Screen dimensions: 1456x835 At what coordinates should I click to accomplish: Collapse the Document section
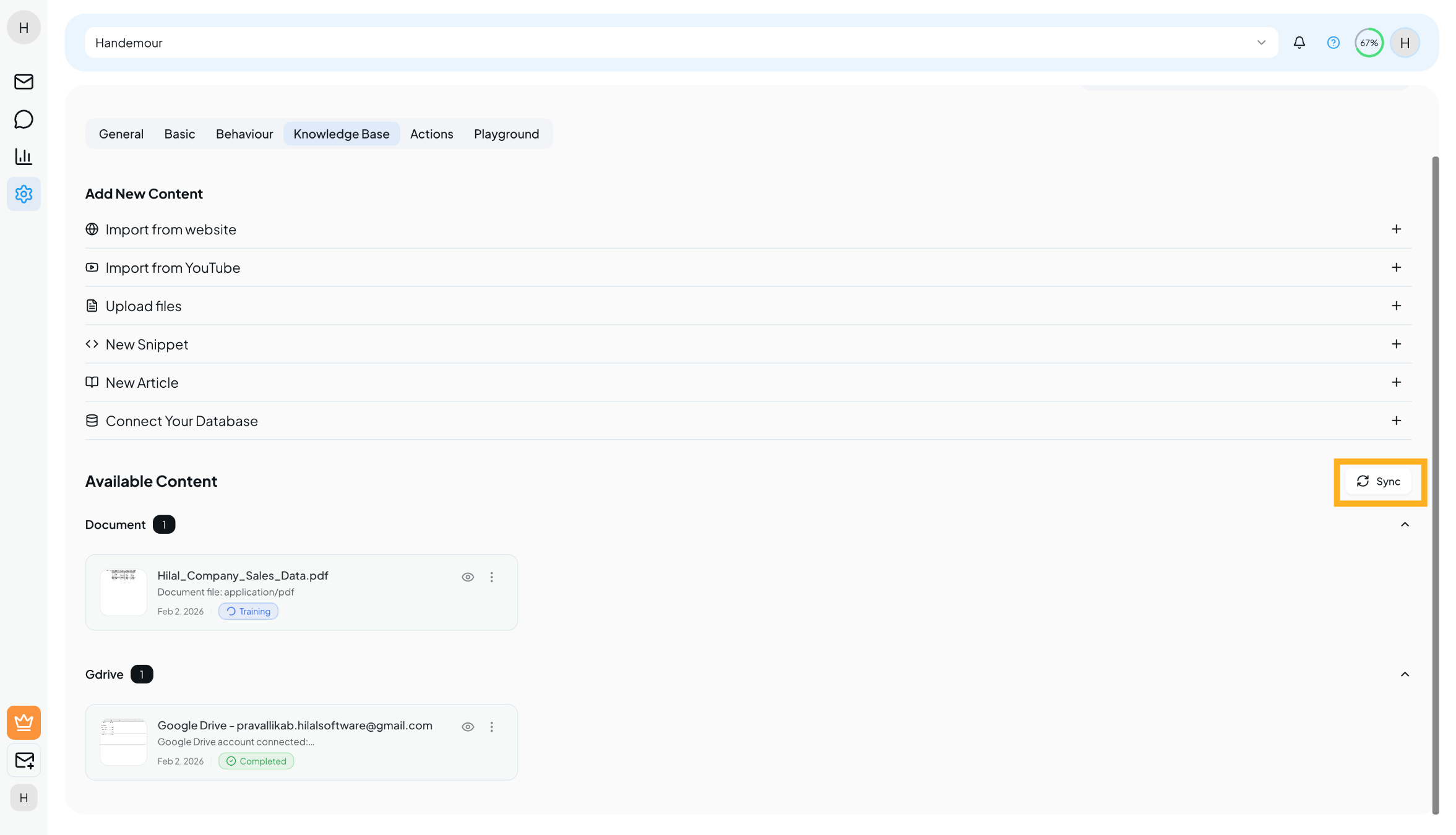[x=1405, y=525]
